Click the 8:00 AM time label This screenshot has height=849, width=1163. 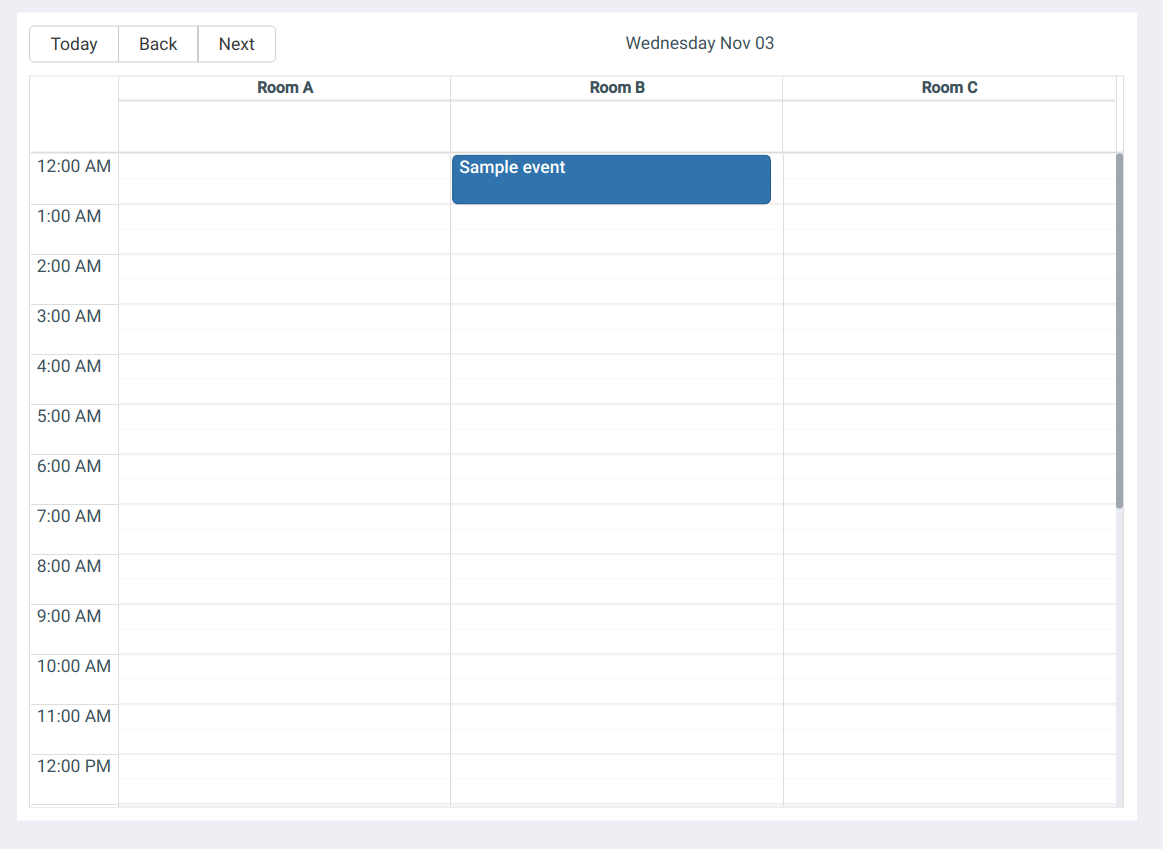[x=69, y=566]
